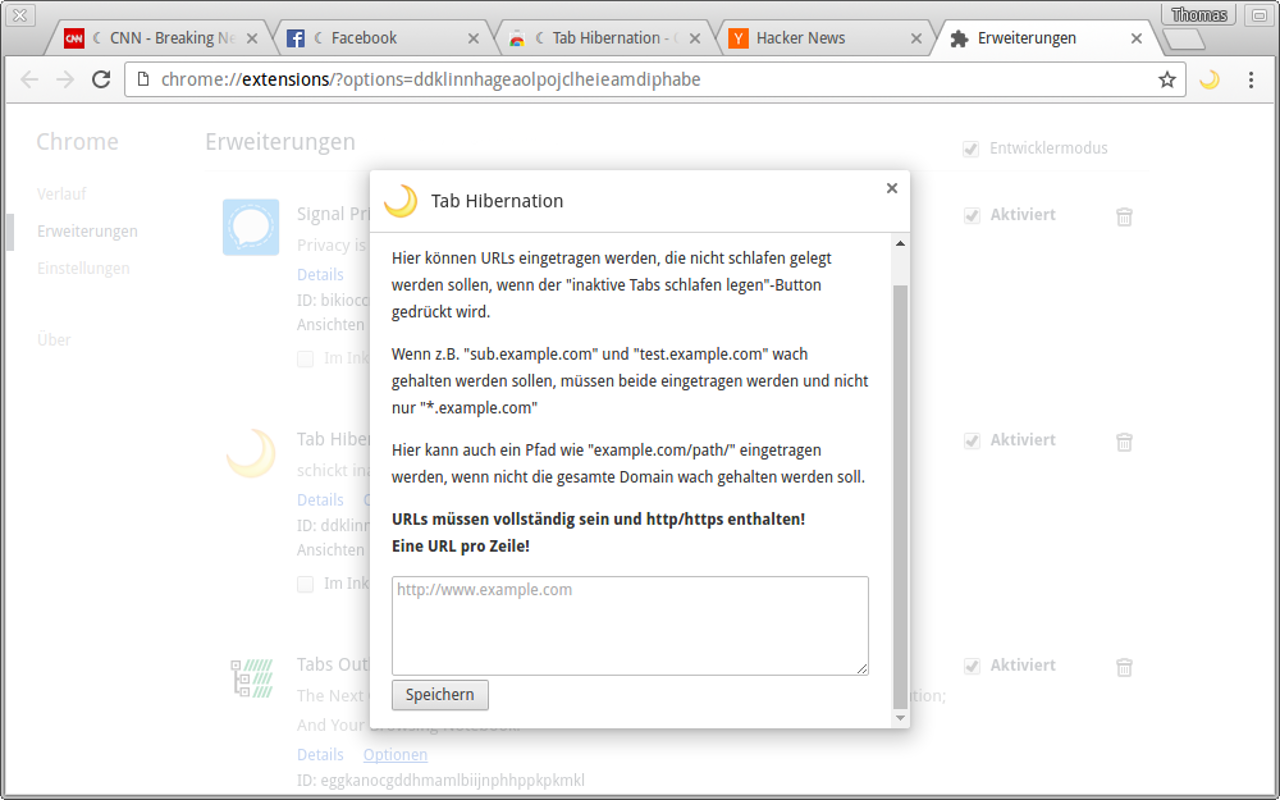The image size is (1280, 800).
Task: Click the Tab Hibernation moon toolbar icon
Action: tap(1210, 80)
